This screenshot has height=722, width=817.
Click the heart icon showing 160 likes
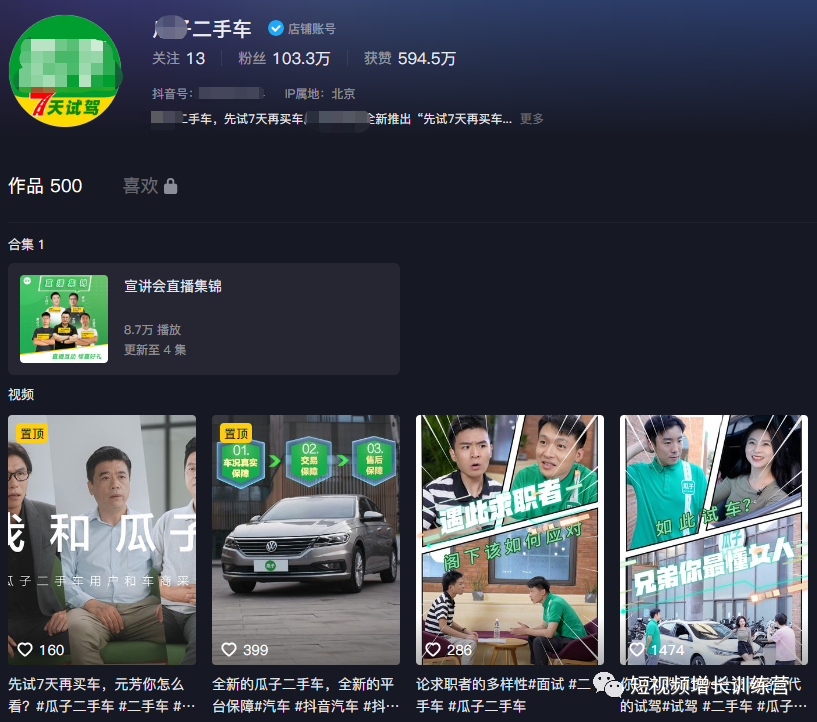[25, 650]
